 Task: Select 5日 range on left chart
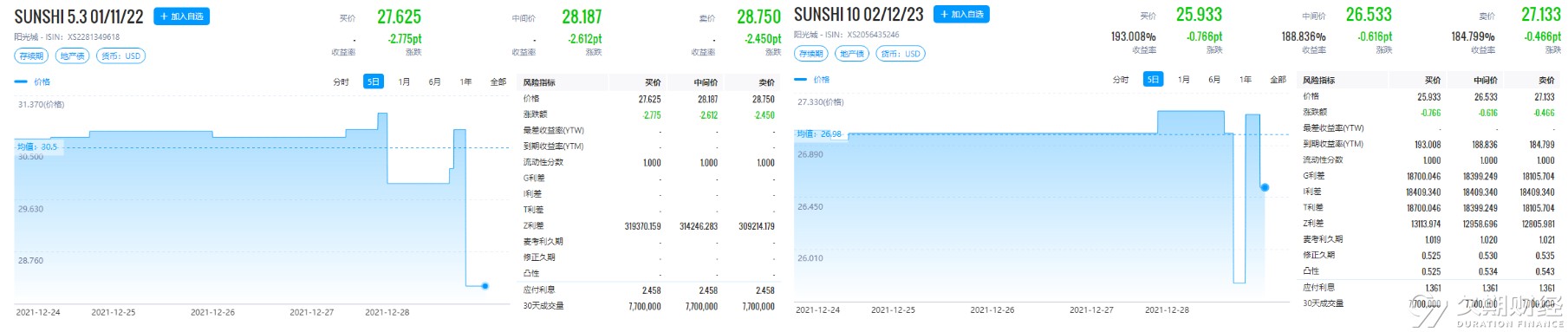tap(374, 82)
